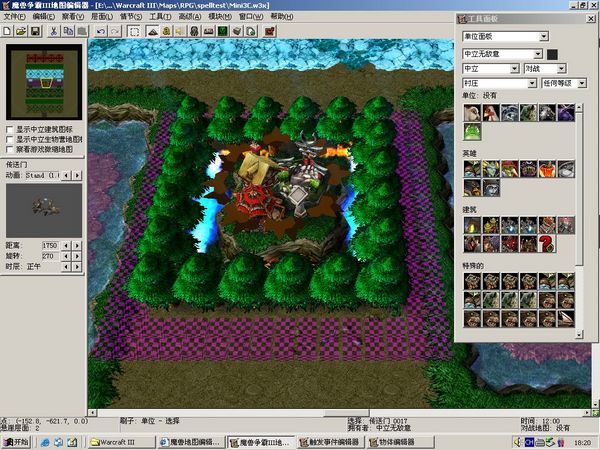
Task: Click the New Map toolbar icon
Action: [9, 32]
